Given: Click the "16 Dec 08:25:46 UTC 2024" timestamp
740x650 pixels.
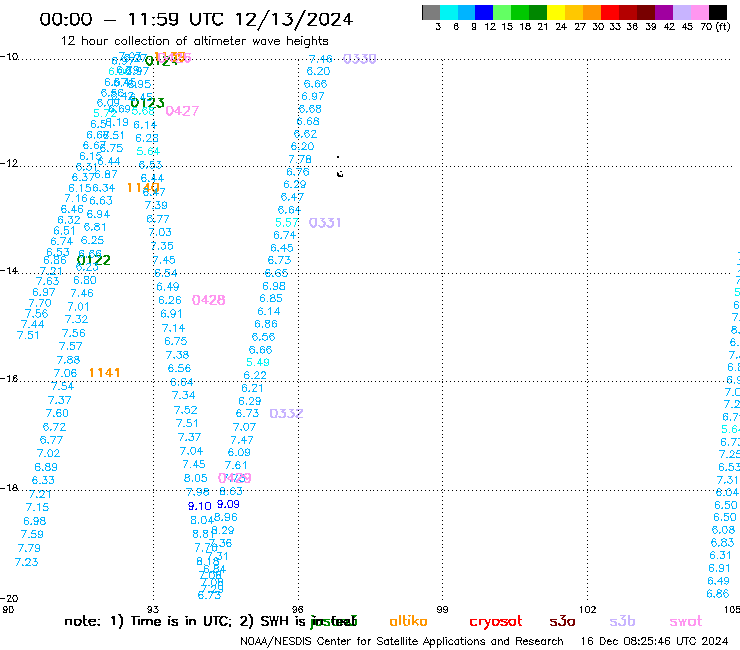Looking at the screenshot, I should click(654, 641).
